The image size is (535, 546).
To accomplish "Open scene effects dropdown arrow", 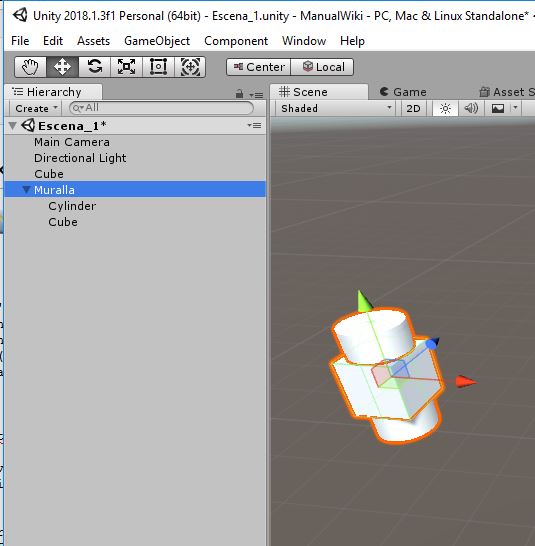I will pos(515,108).
